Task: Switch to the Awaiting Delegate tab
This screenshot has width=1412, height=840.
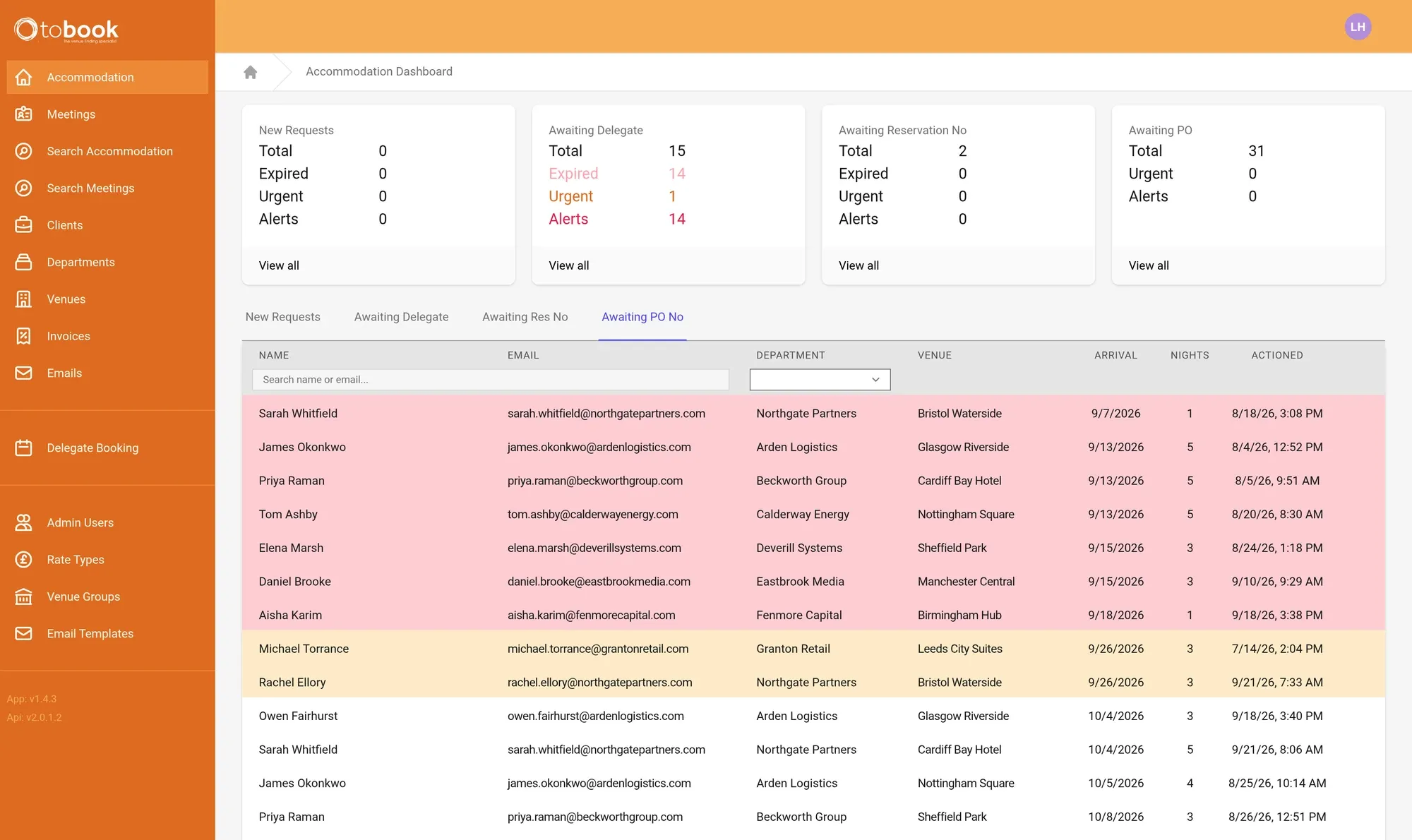Action: [401, 317]
